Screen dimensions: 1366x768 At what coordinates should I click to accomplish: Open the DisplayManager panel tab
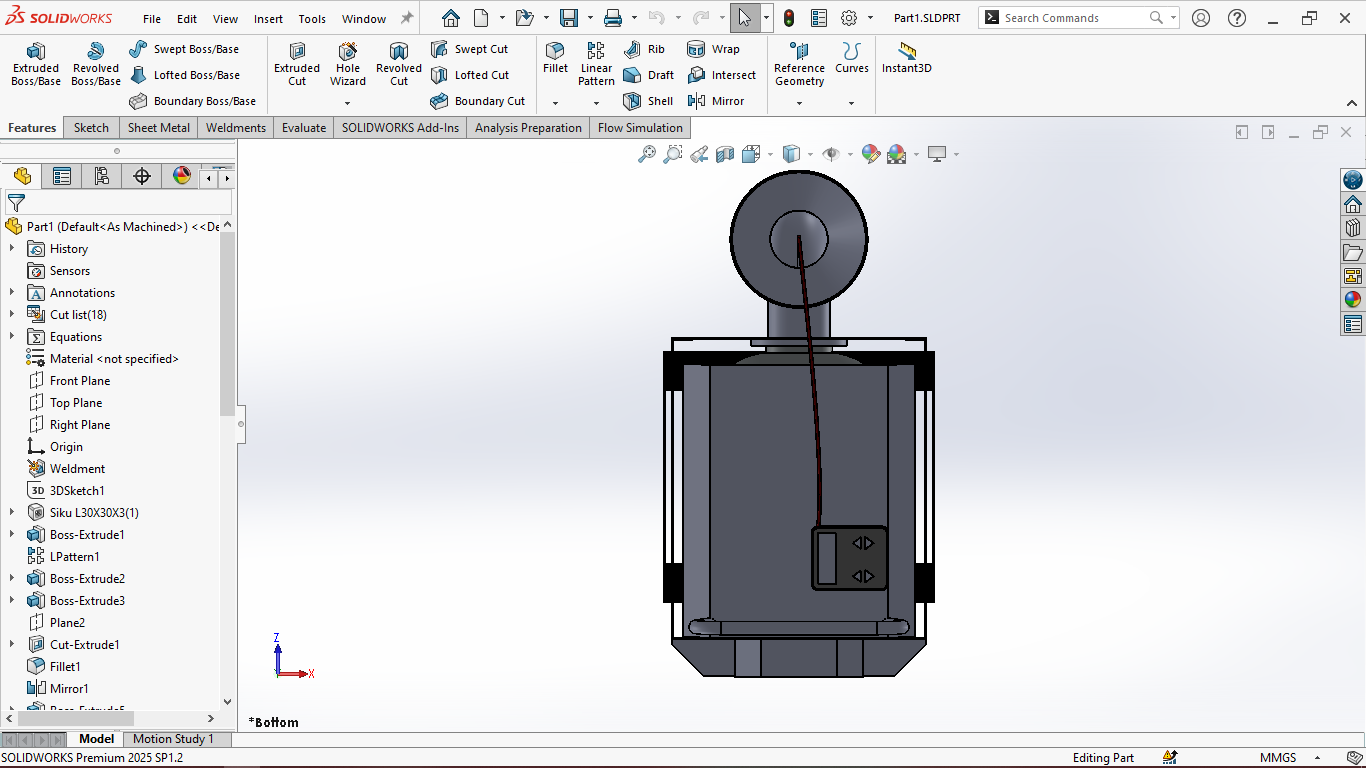[x=182, y=177]
